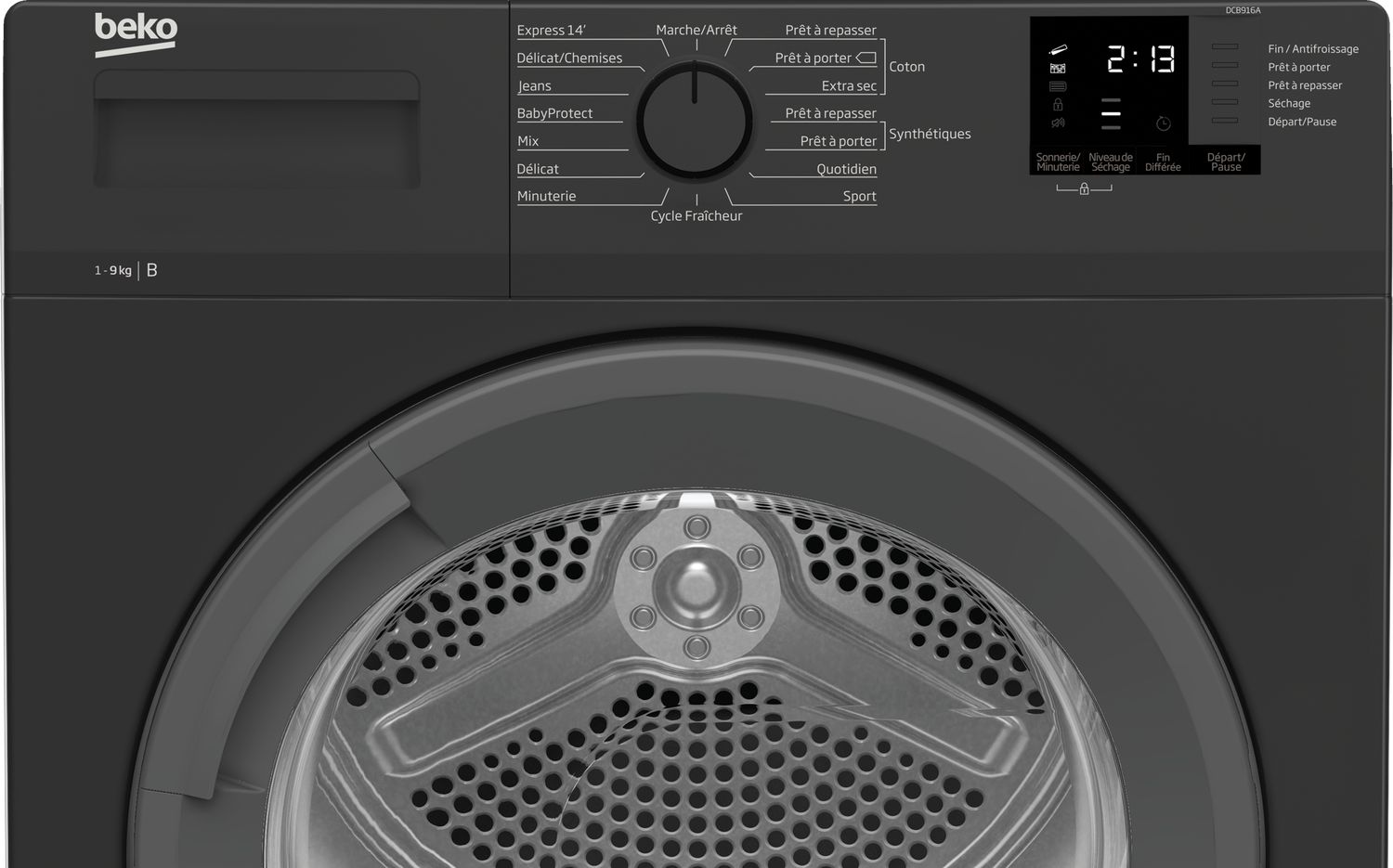
Task: Click the water tank drawer handle
Action: pos(256,131)
